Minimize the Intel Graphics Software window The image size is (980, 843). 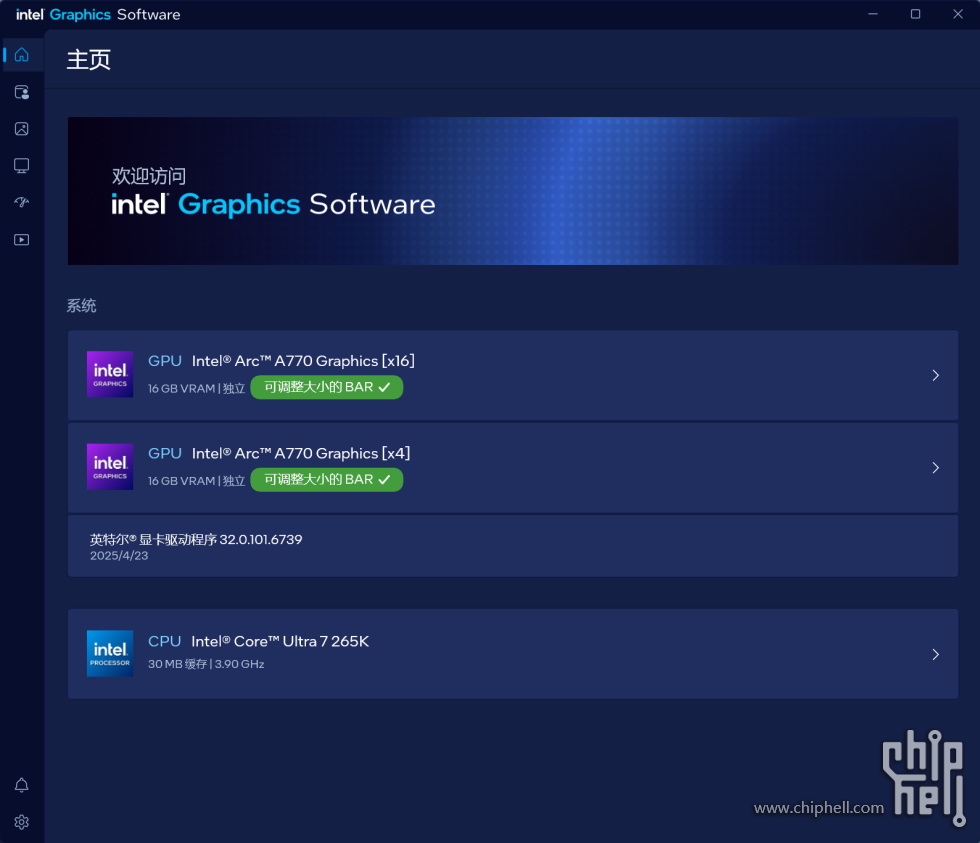873,14
